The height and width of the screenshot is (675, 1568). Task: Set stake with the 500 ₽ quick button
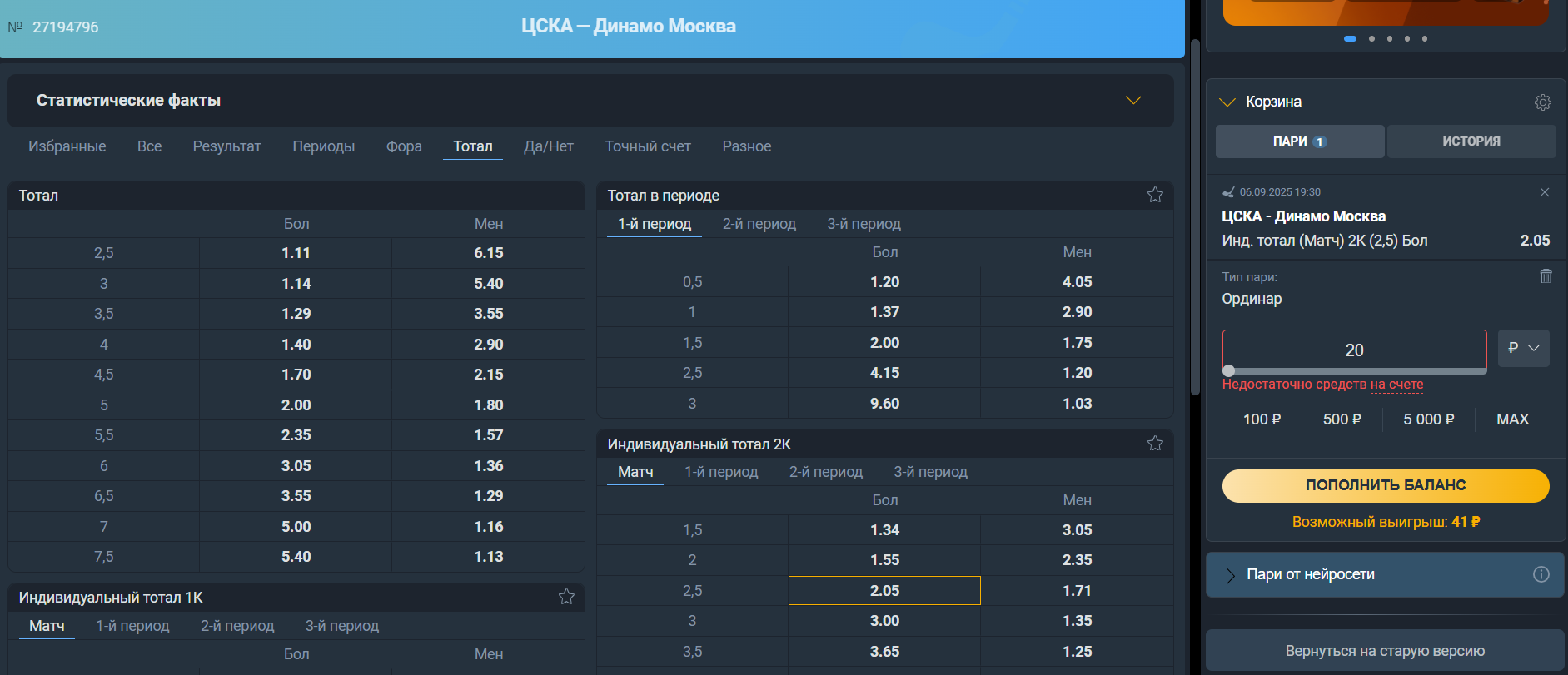point(1342,419)
